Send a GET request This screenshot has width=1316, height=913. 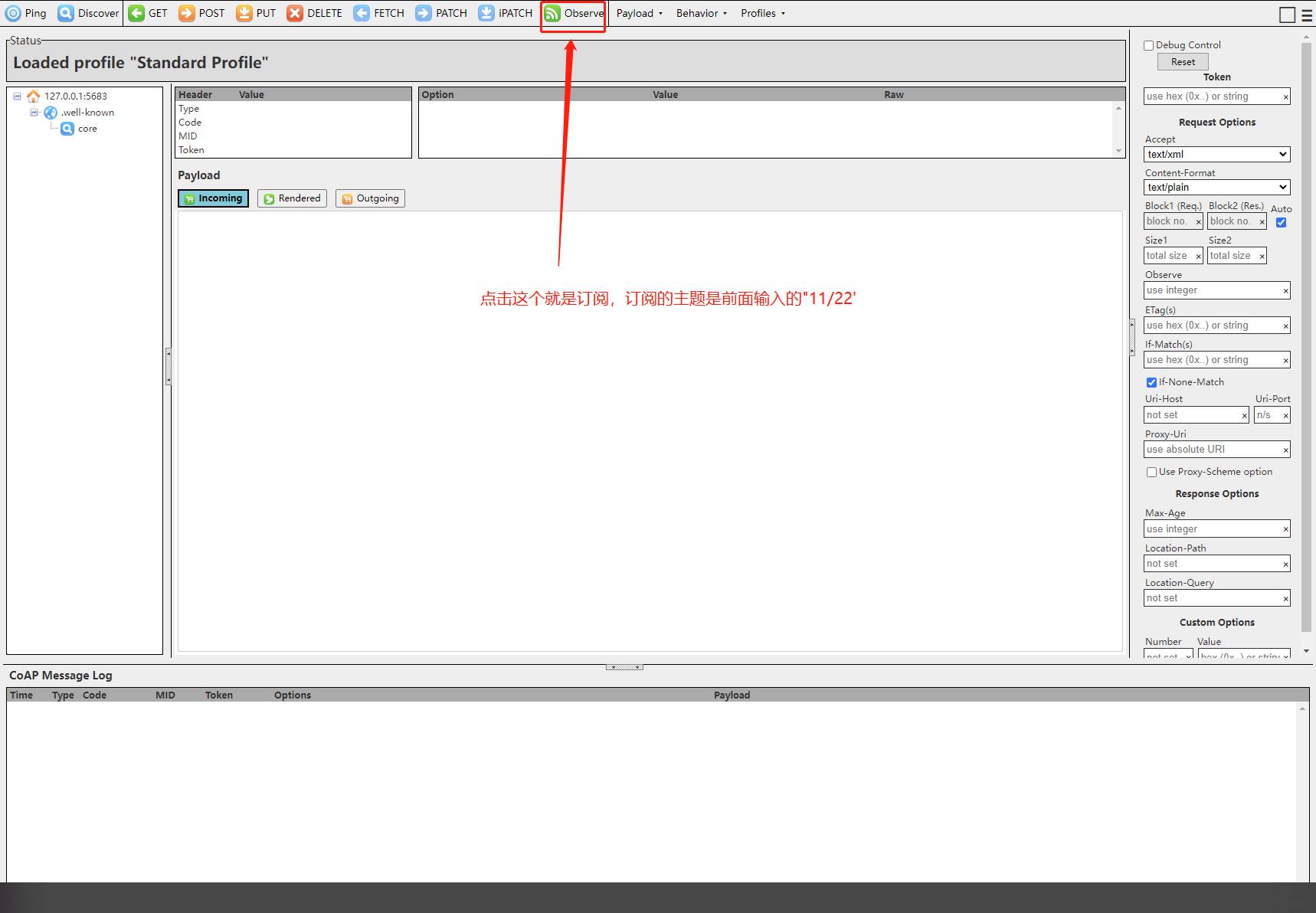click(x=148, y=13)
